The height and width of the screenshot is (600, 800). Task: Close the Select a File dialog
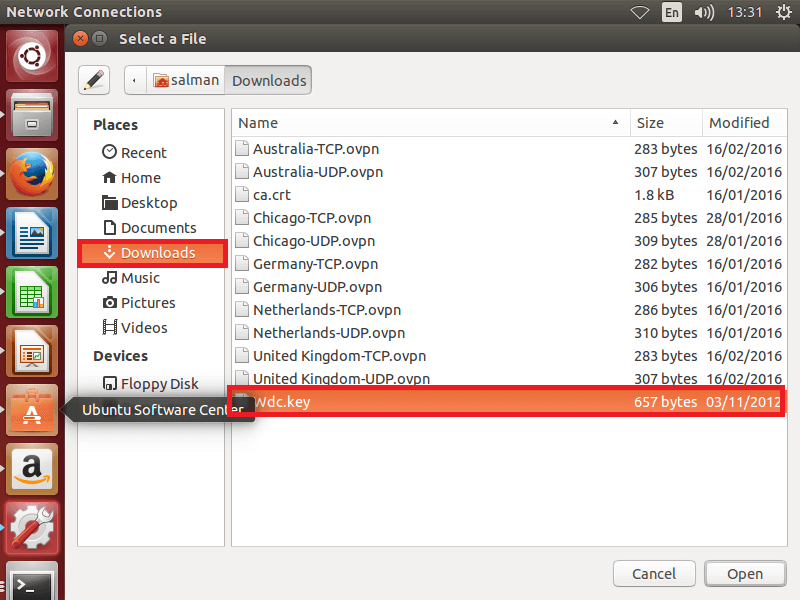pyautogui.click(x=81, y=38)
